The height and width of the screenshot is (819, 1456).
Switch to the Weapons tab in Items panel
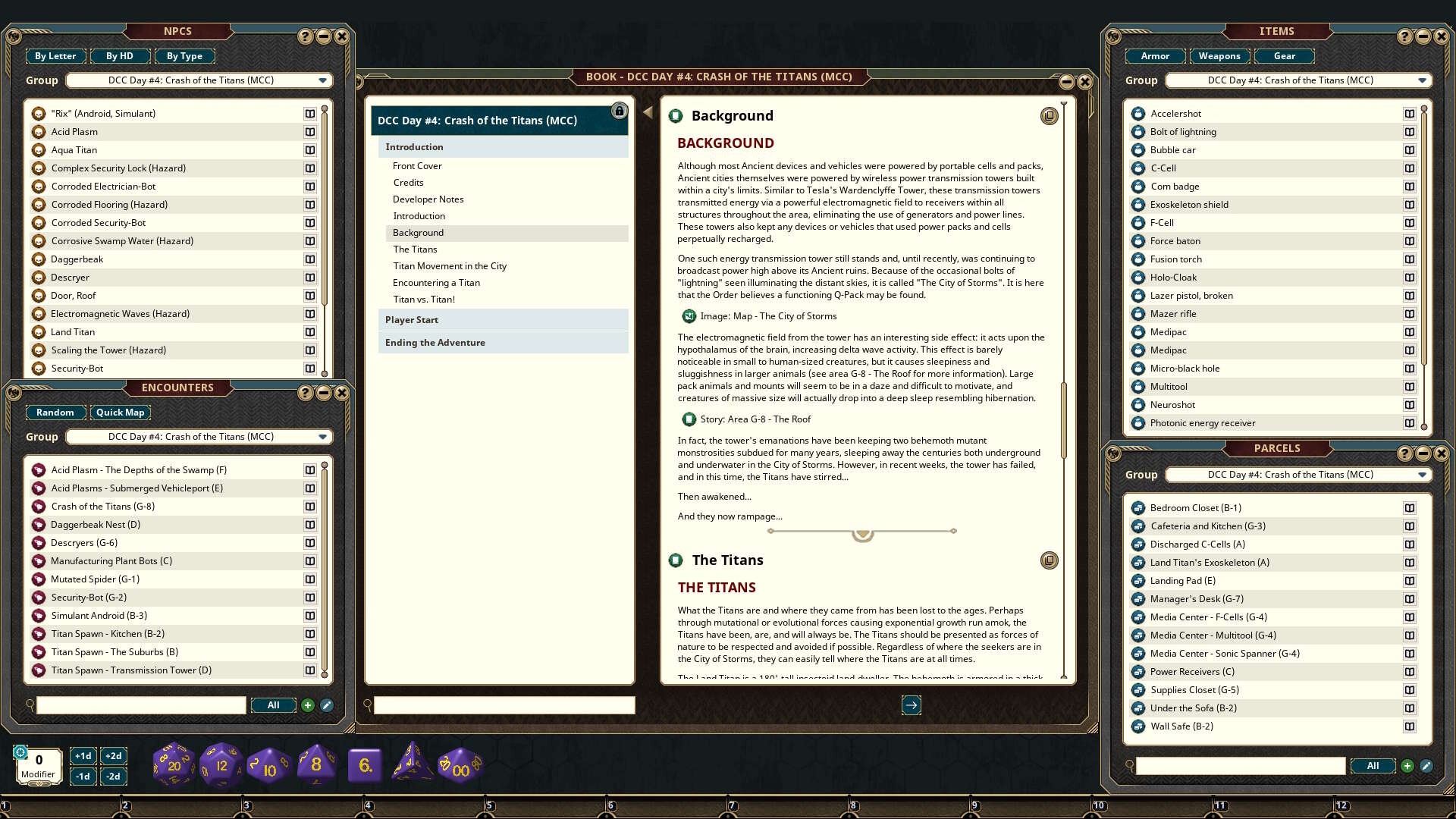click(1219, 55)
